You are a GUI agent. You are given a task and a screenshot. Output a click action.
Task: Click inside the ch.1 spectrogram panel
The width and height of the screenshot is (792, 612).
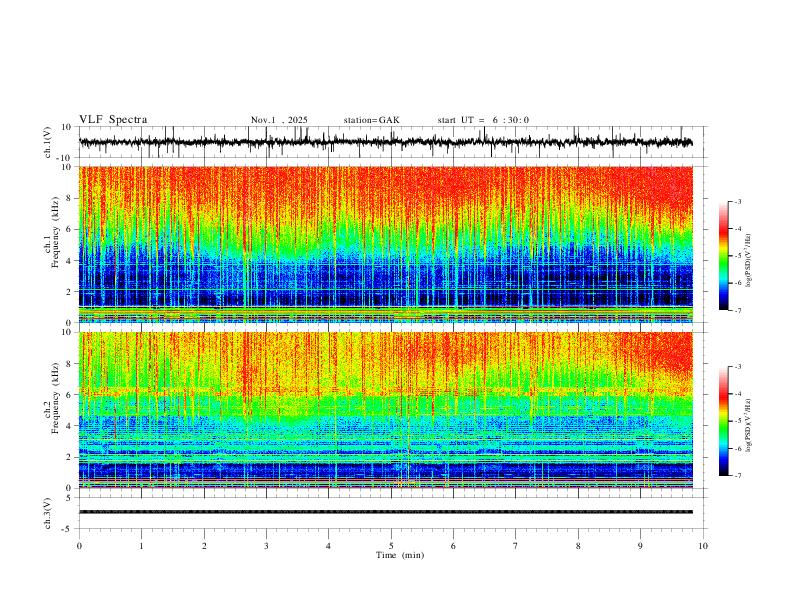386,244
